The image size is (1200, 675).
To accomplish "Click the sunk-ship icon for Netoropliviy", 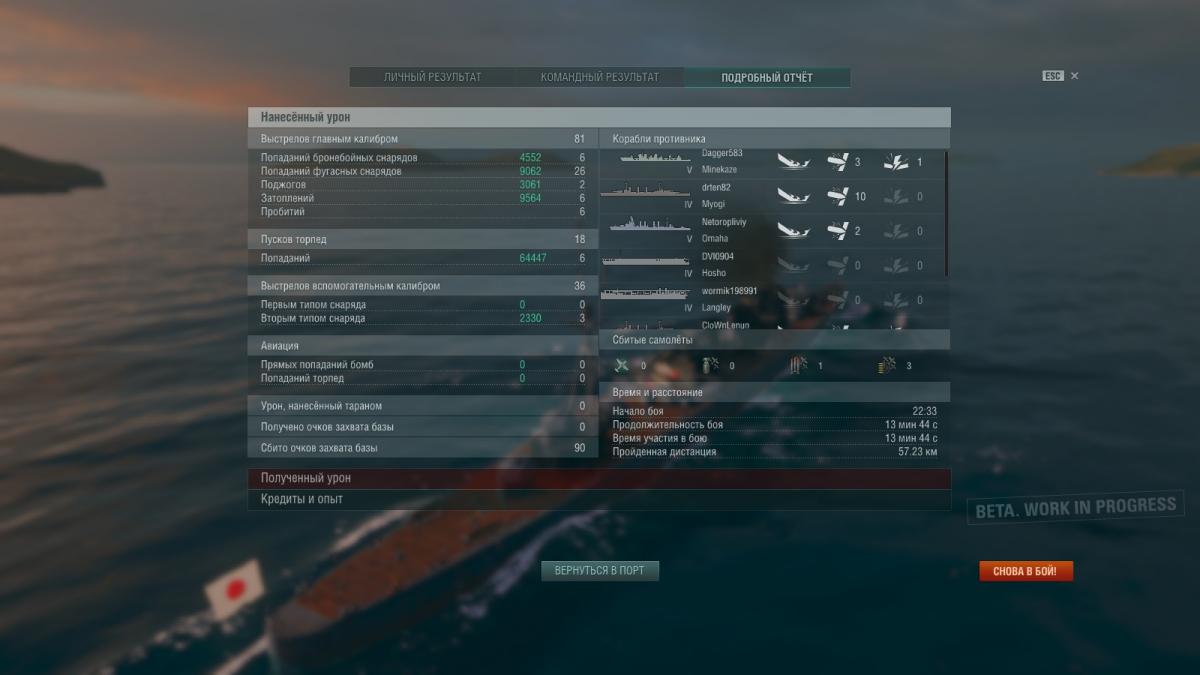I will click(793, 231).
